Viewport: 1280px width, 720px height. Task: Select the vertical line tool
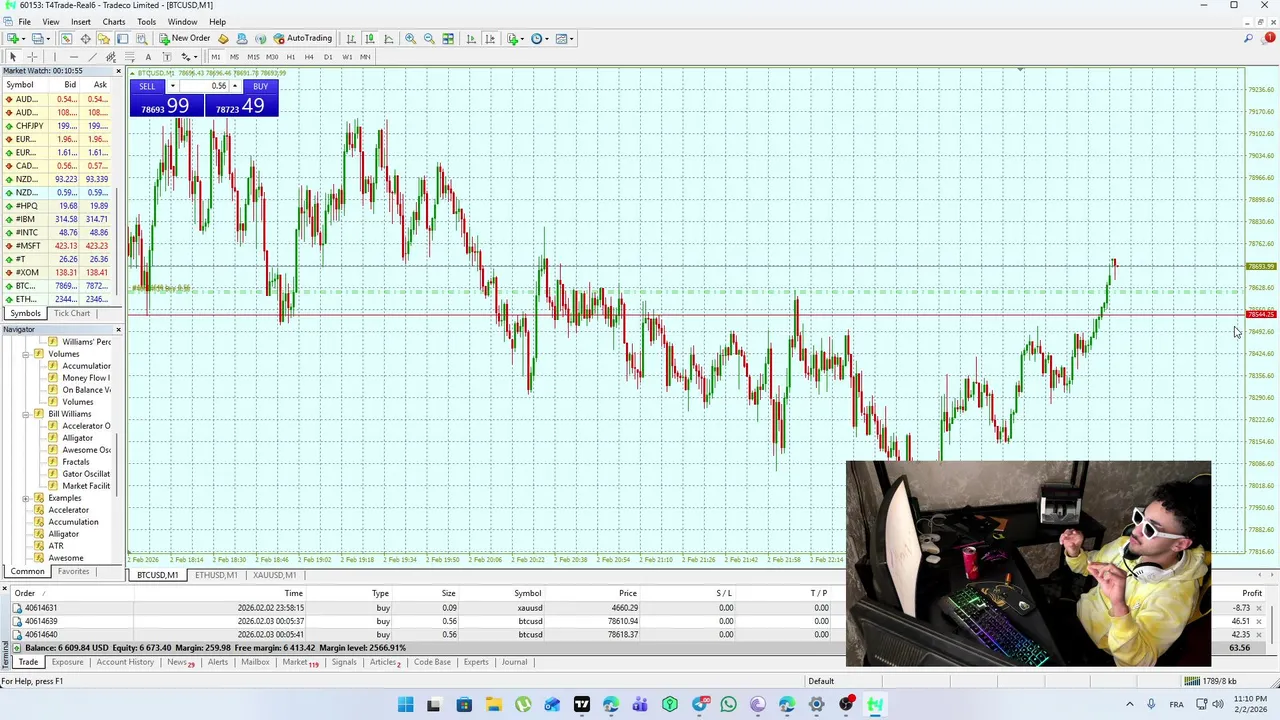click(x=55, y=57)
